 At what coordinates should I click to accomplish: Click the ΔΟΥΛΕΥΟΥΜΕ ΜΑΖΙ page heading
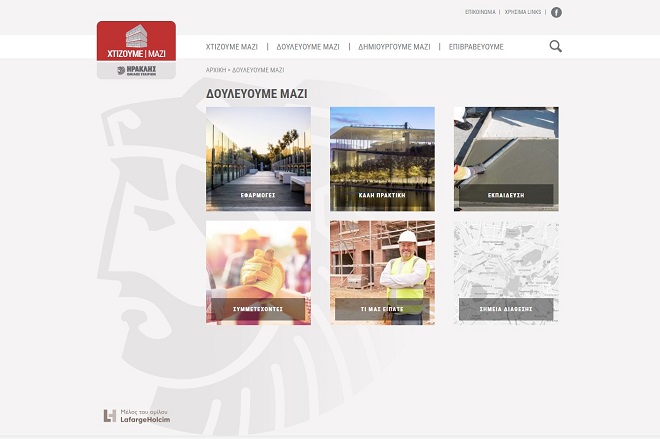256,93
